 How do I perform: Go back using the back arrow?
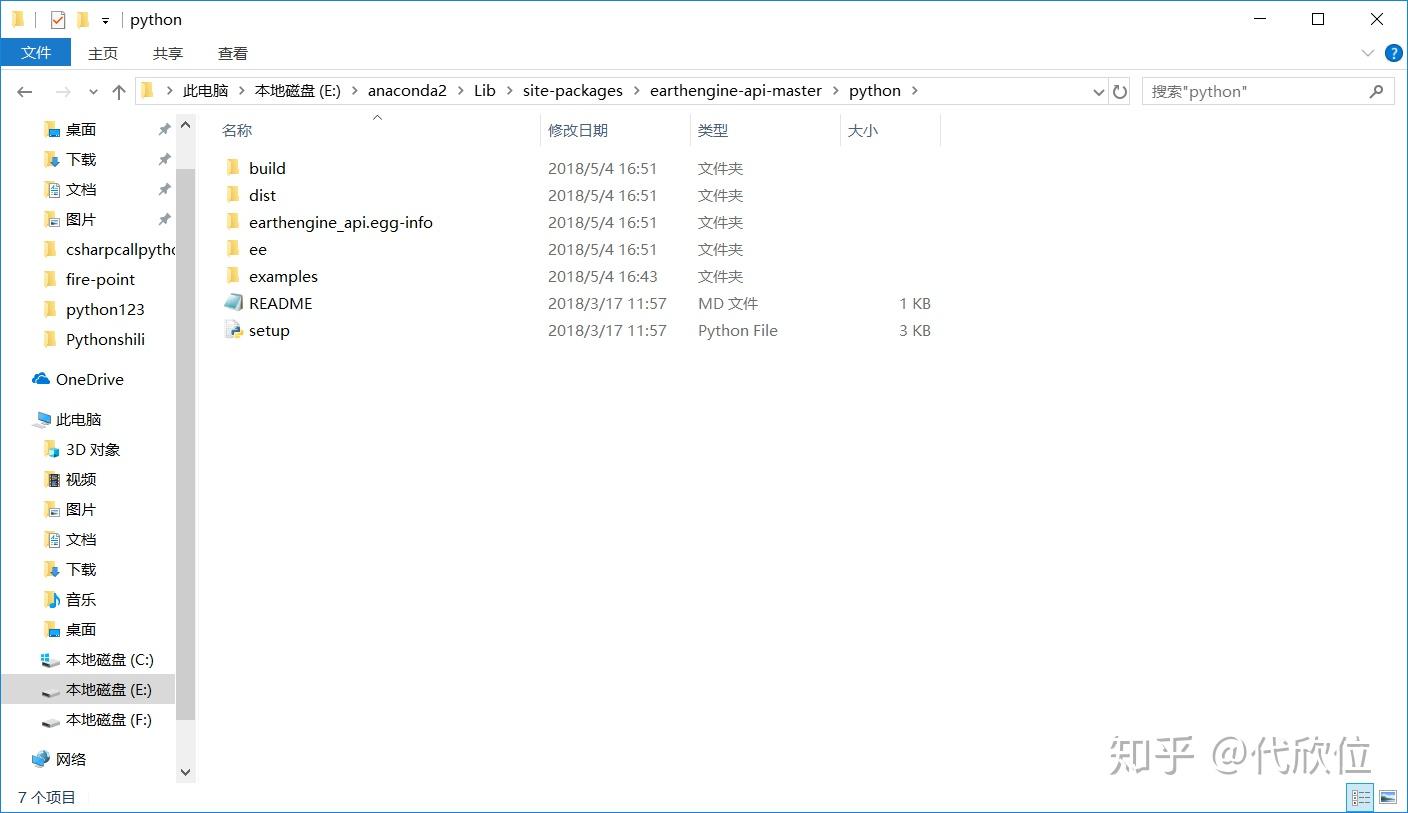coord(25,91)
